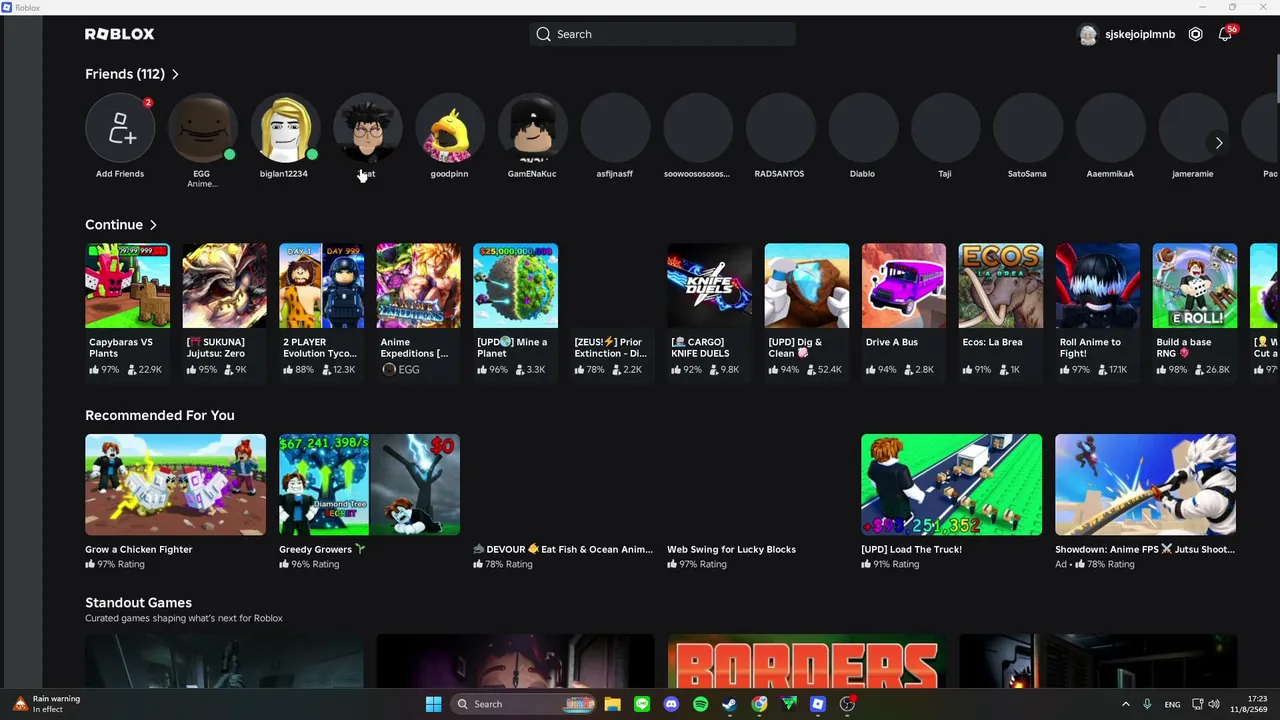
Task: Expand the Continue section chevron
Action: (153, 225)
